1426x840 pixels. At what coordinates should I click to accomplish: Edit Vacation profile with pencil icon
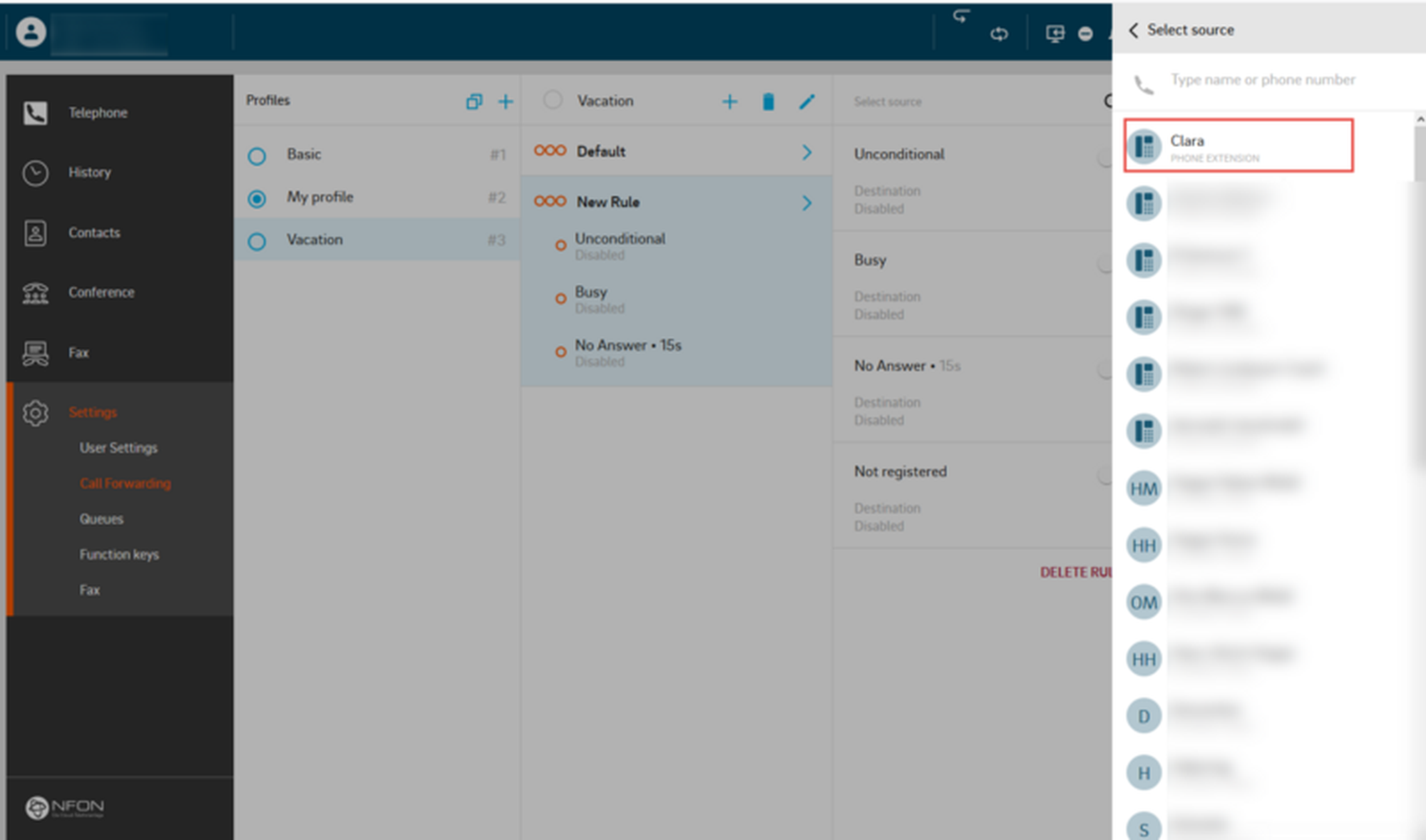[806, 101]
